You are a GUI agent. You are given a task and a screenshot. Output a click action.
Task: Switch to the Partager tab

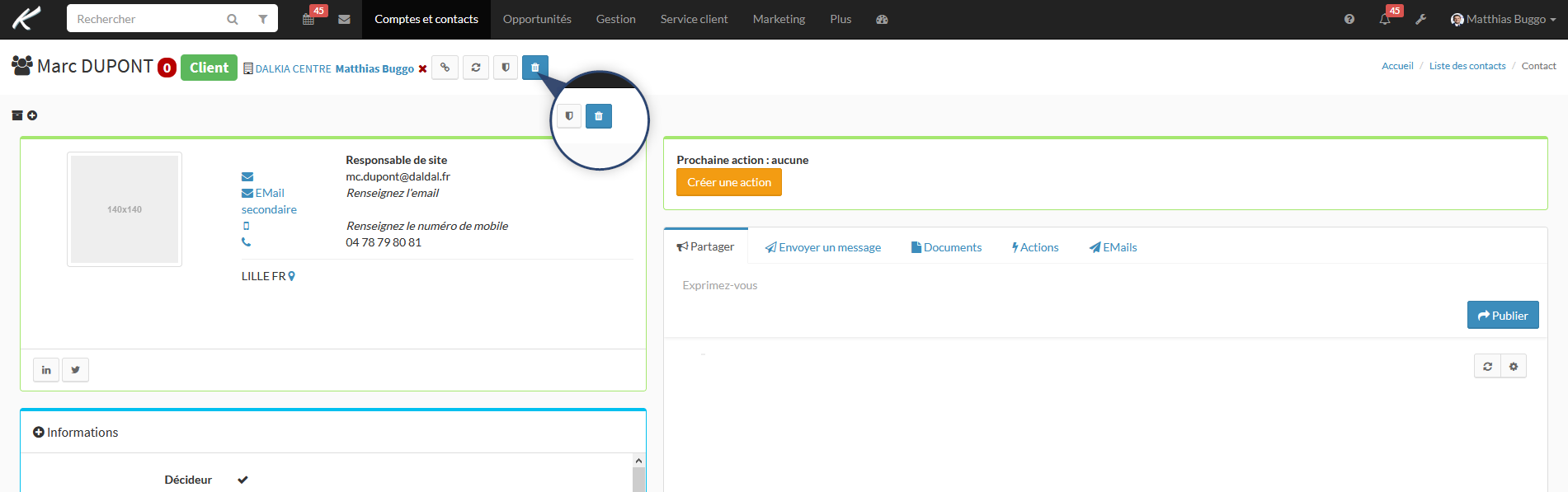tap(706, 246)
